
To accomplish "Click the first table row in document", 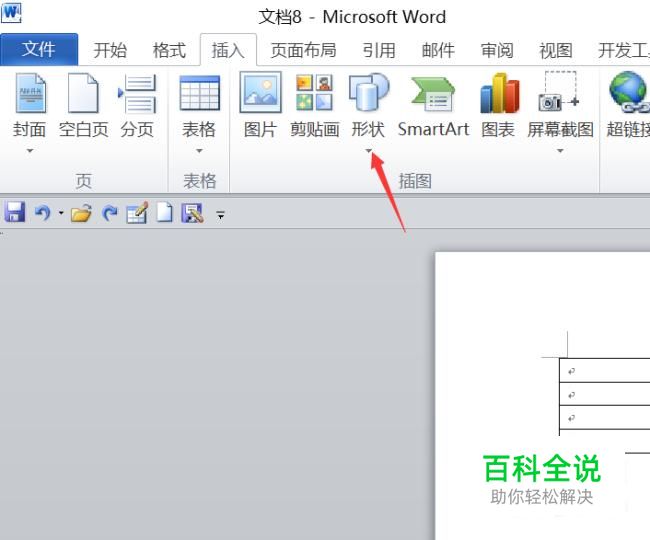I will click(x=605, y=370).
